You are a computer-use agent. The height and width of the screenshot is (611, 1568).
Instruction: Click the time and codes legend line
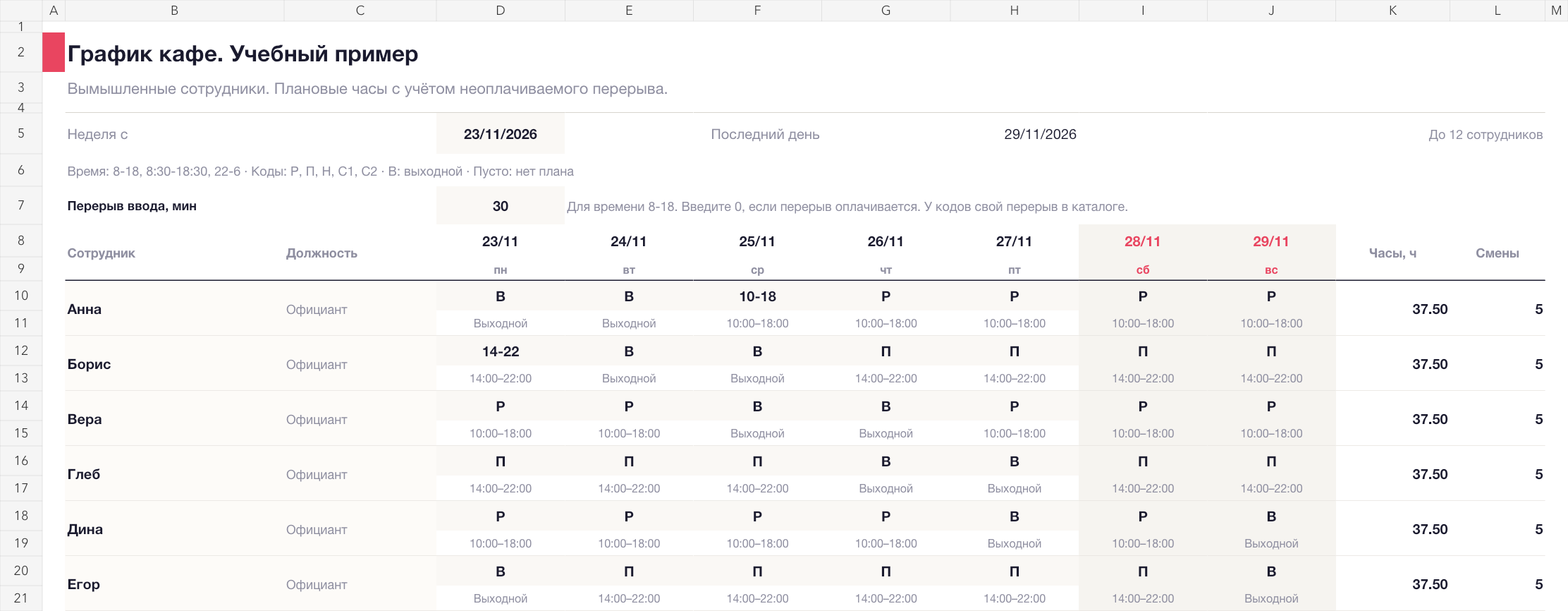tap(320, 171)
